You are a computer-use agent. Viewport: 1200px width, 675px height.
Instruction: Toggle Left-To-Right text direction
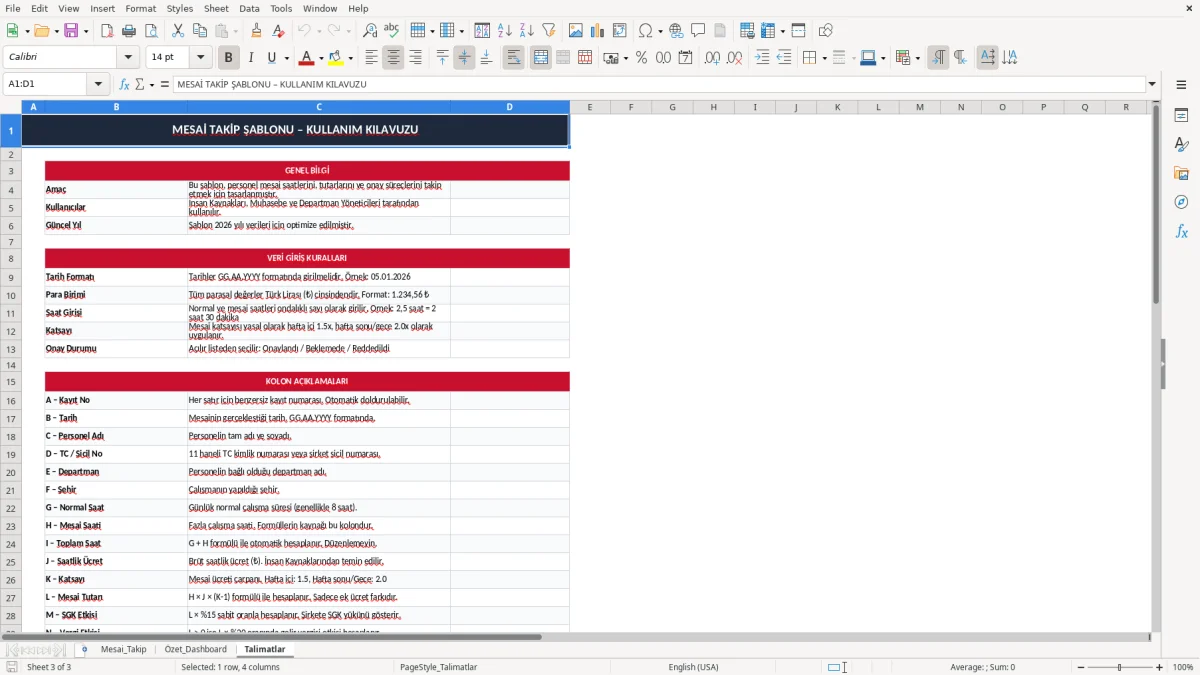tap(938, 58)
